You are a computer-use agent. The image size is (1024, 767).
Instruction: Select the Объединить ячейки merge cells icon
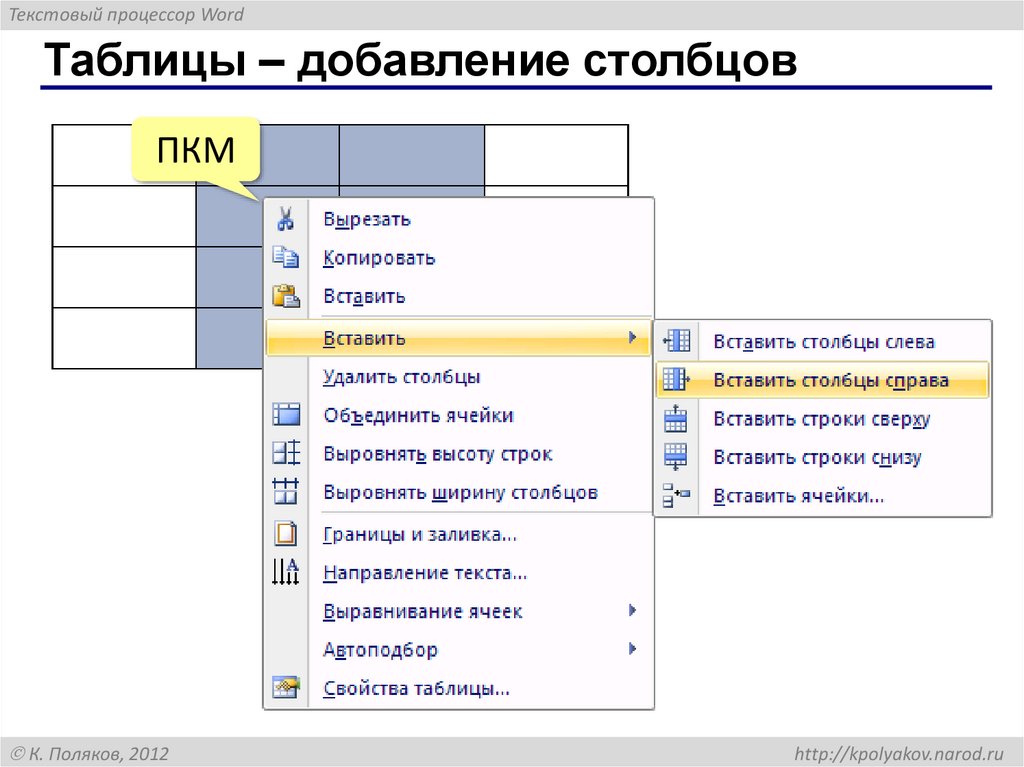(285, 414)
